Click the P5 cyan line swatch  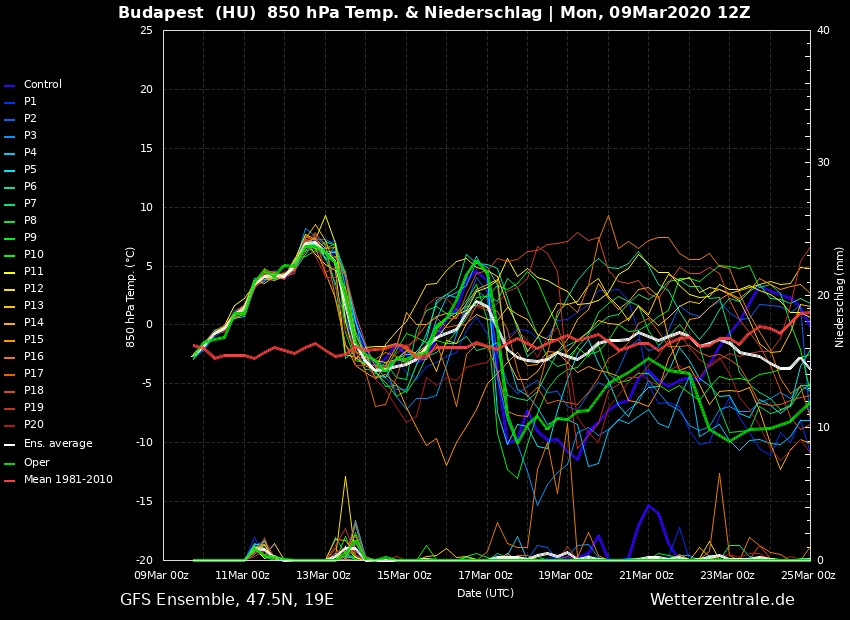coord(10,170)
